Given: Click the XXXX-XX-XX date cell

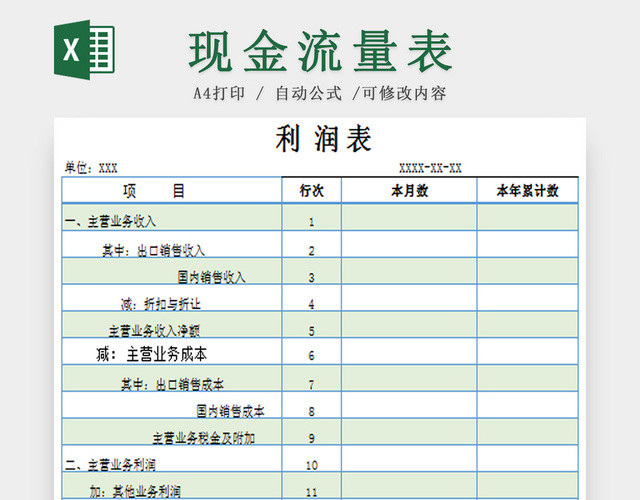Looking at the screenshot, I should pyautogui.click(x=430, y=168).
